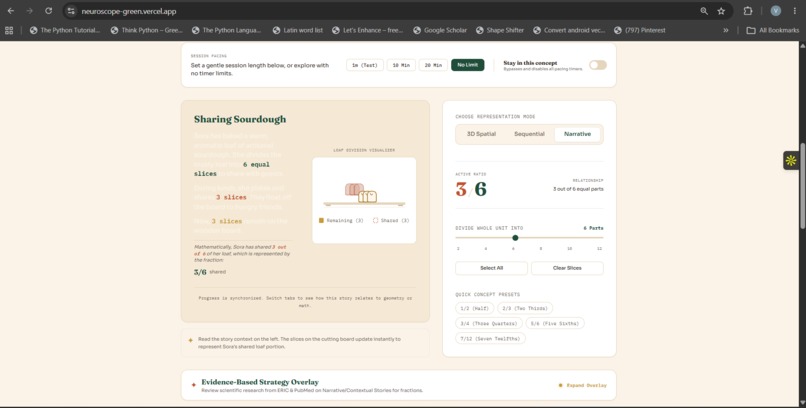
Task: Click the Clear Slices button
Action: point(567,268)
